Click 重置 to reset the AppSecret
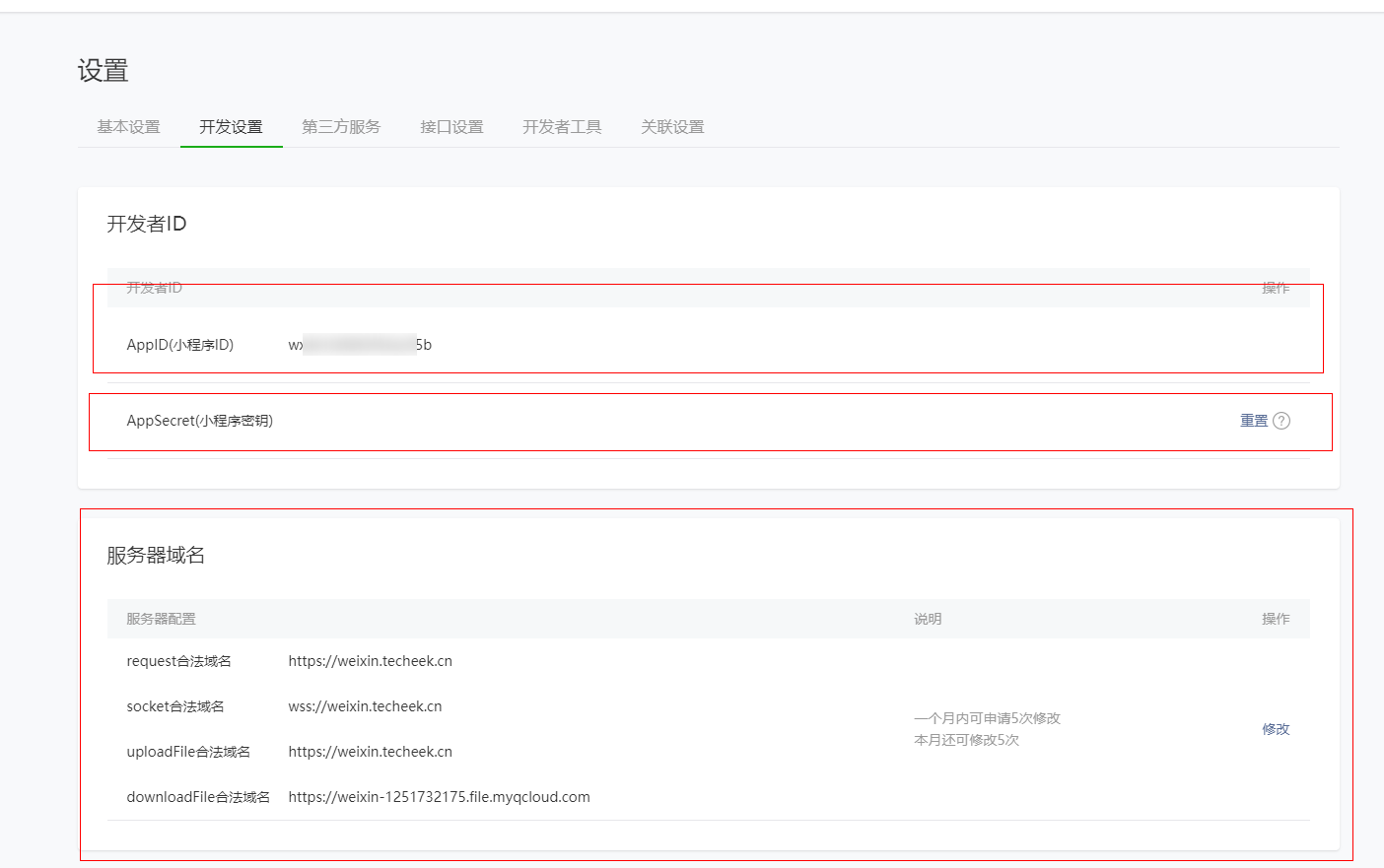Image resolution: width=1384 pixels, height=868 pixels. 1254,421
